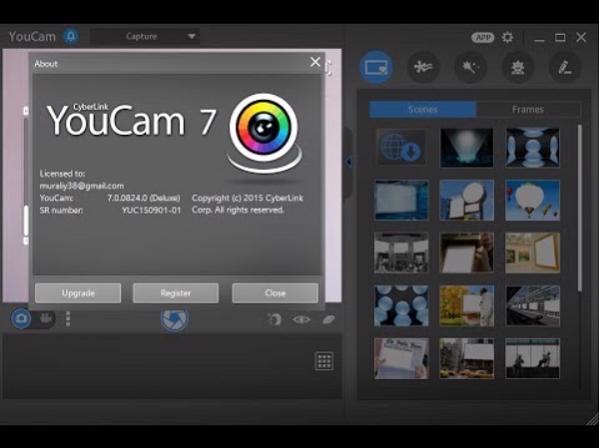600x448 pixels.
Task: Open the Capture mode dropdown
Action: (145, 36)
